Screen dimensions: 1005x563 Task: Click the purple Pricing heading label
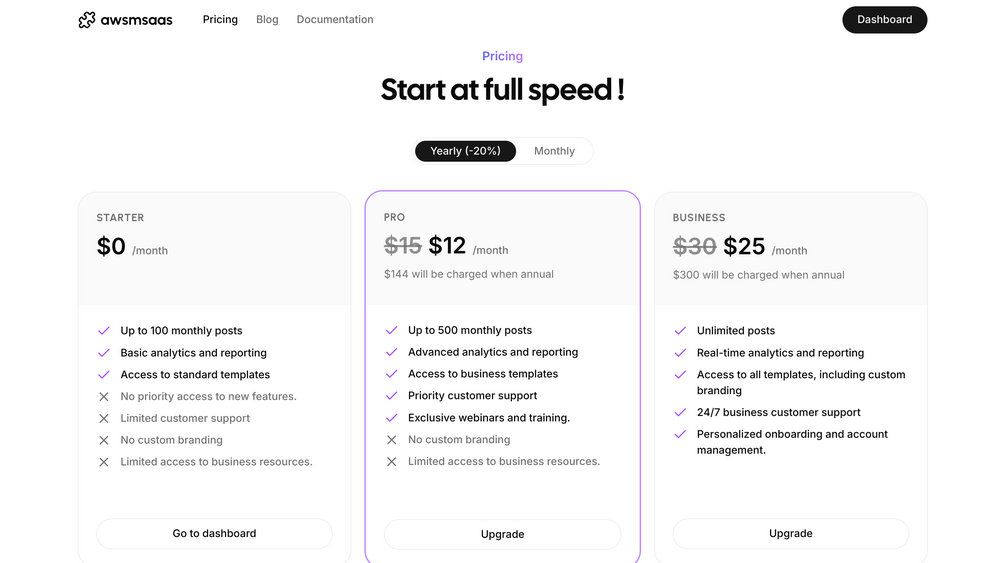[x=502, y=57]
